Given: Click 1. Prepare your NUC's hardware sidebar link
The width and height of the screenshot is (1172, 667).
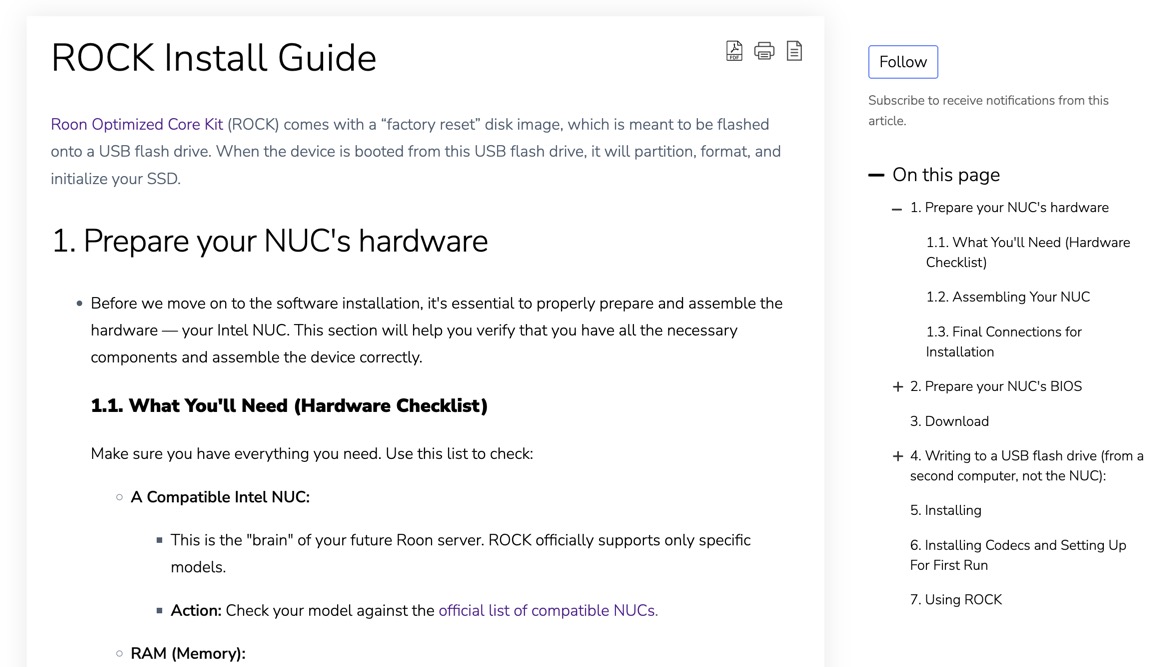Looking at the screenshot, I should pyautogui.click(x=1009, y=207).
